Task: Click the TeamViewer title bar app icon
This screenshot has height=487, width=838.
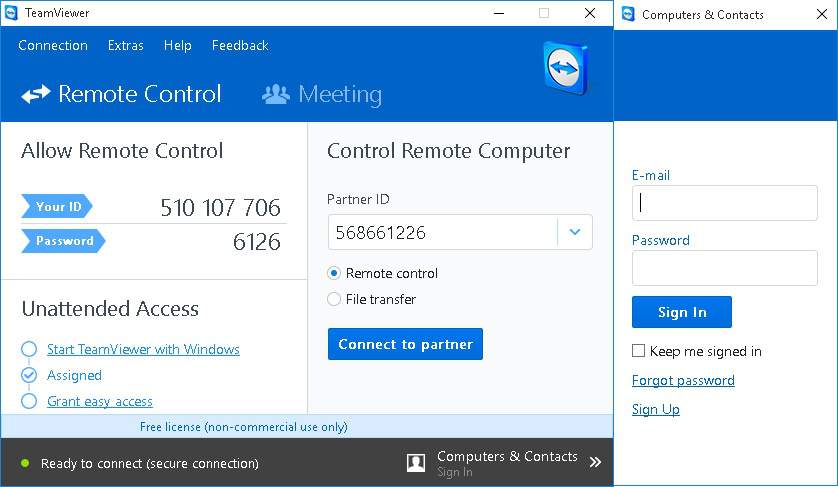Action: [x=11, y=13]
